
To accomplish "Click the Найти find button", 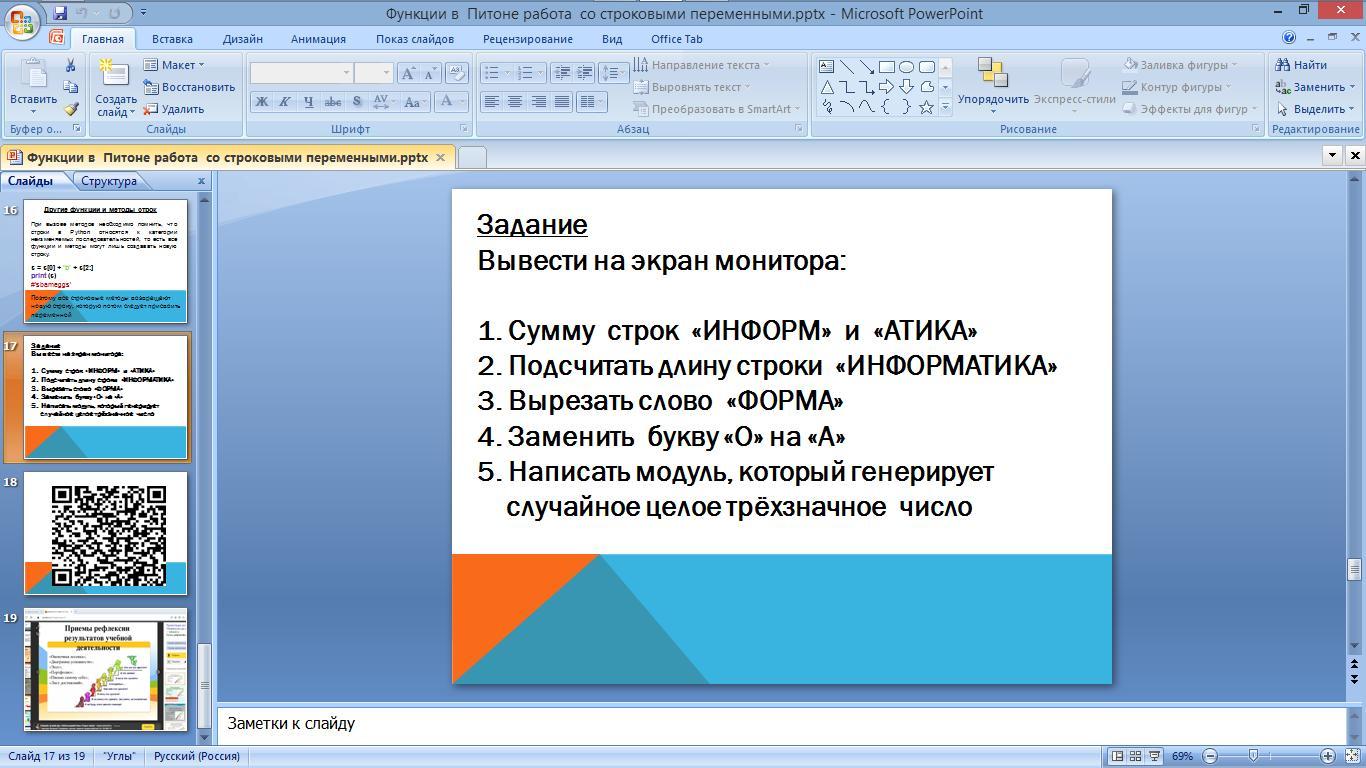I will [1301, 65].
